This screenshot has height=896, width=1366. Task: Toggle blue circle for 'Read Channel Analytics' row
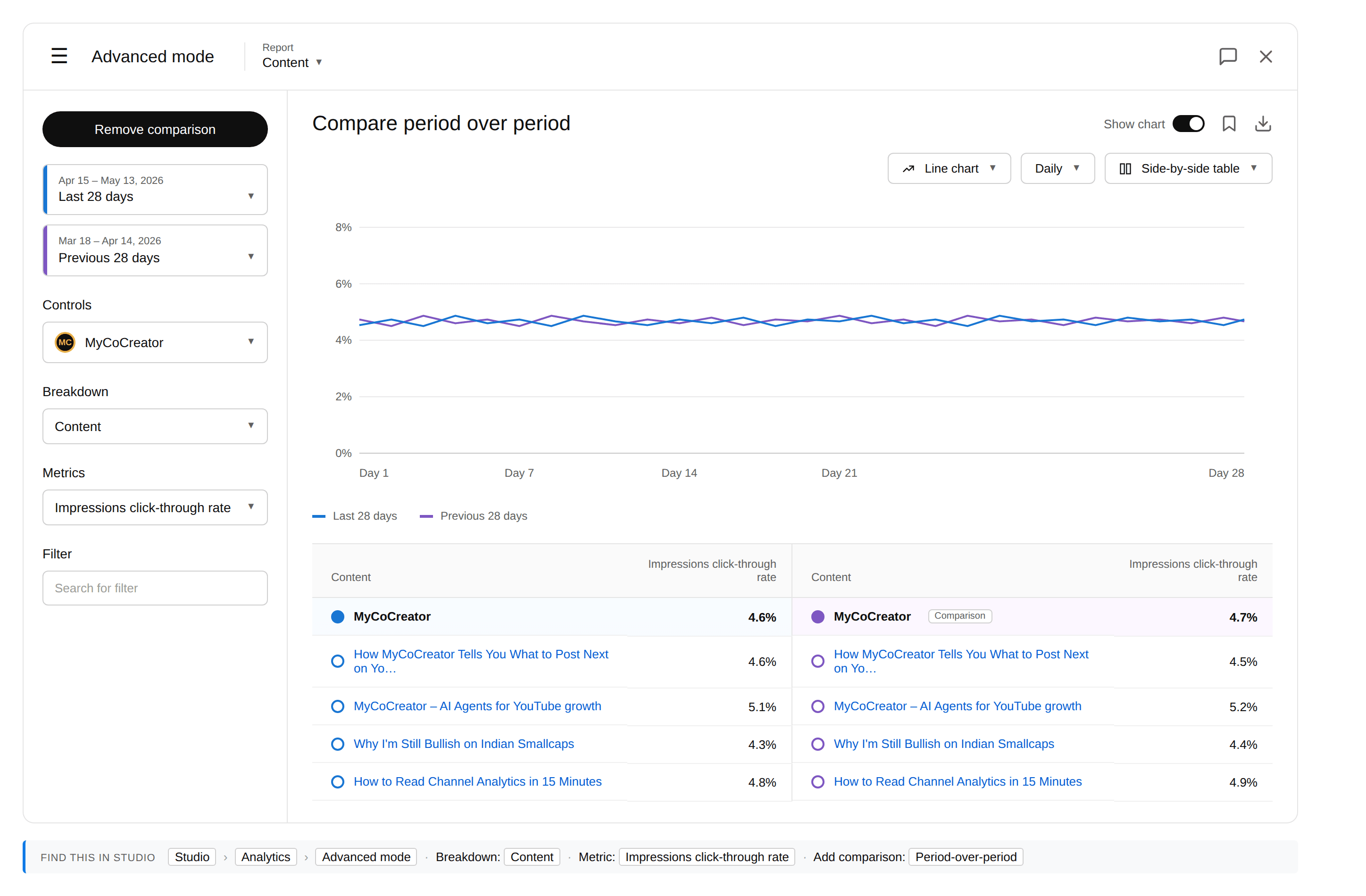coord(337,782)
